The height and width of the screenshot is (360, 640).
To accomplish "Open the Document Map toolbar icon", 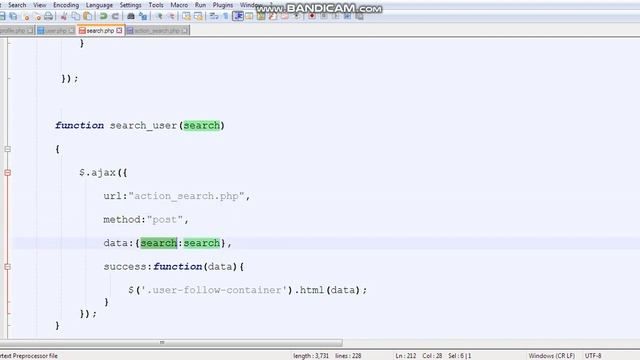I will pyautogui.click(x=261, y=16).
